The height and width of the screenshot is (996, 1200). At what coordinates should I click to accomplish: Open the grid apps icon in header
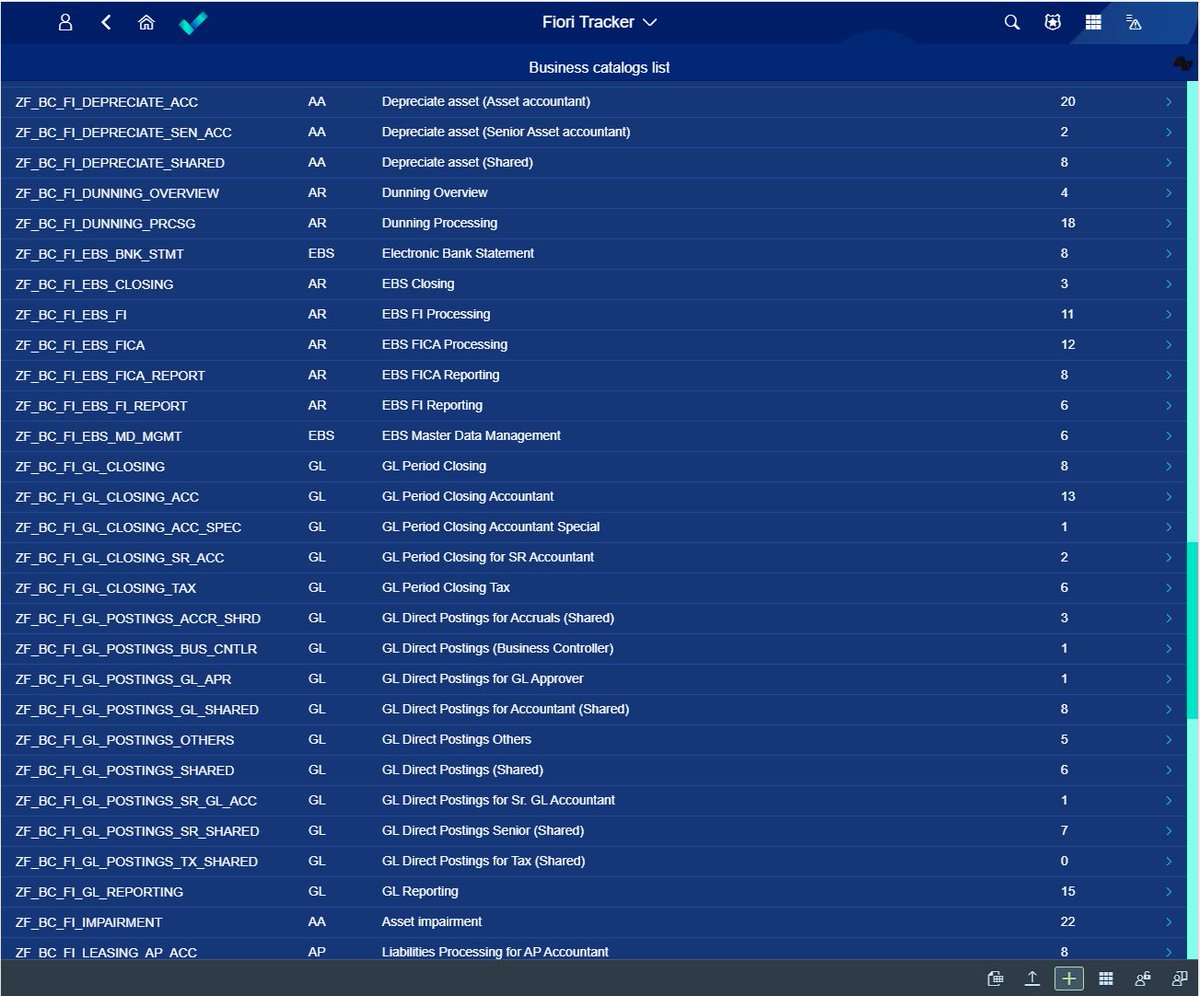(1093, 22)
